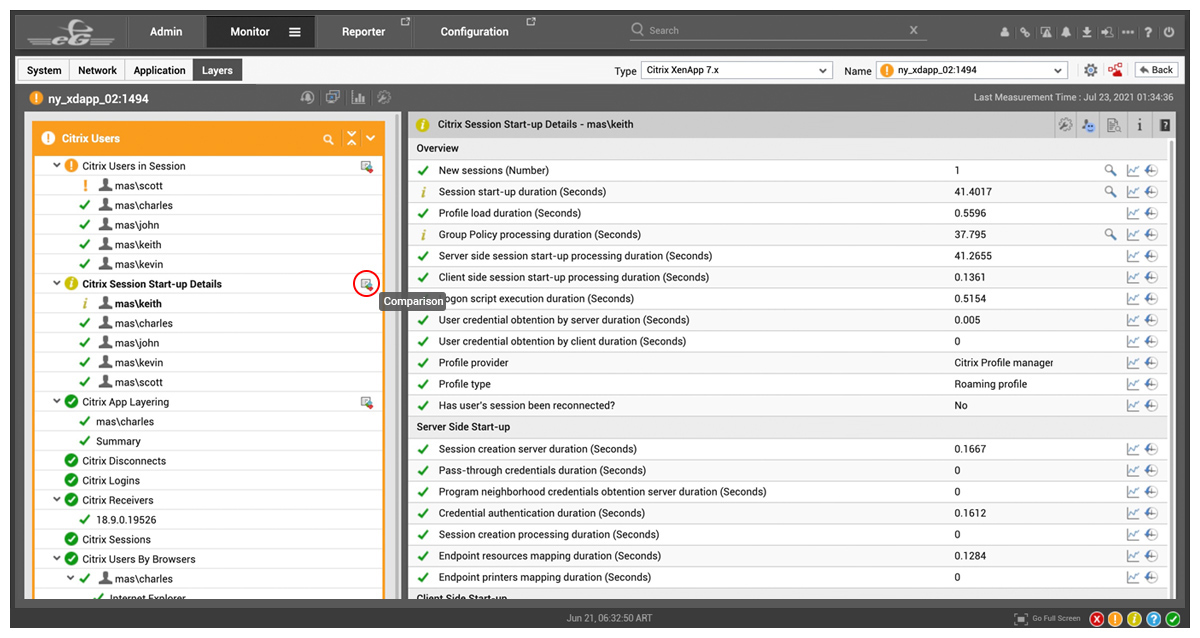Collapse the Citrix Session Start-up Details node
The height and width of the screenshot is (638, 1200).
(57, 284)
